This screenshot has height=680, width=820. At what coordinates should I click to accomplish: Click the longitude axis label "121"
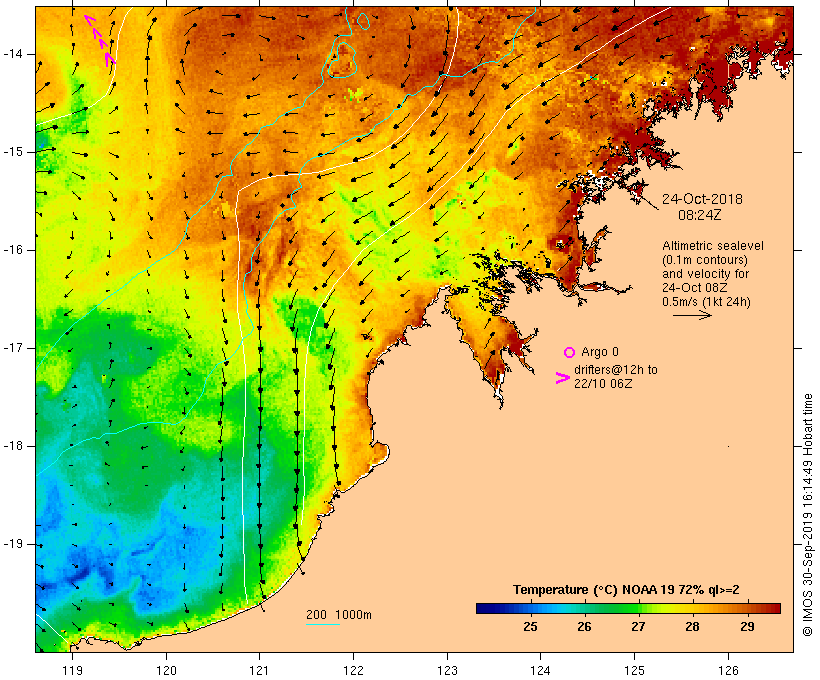pos(259,670)
